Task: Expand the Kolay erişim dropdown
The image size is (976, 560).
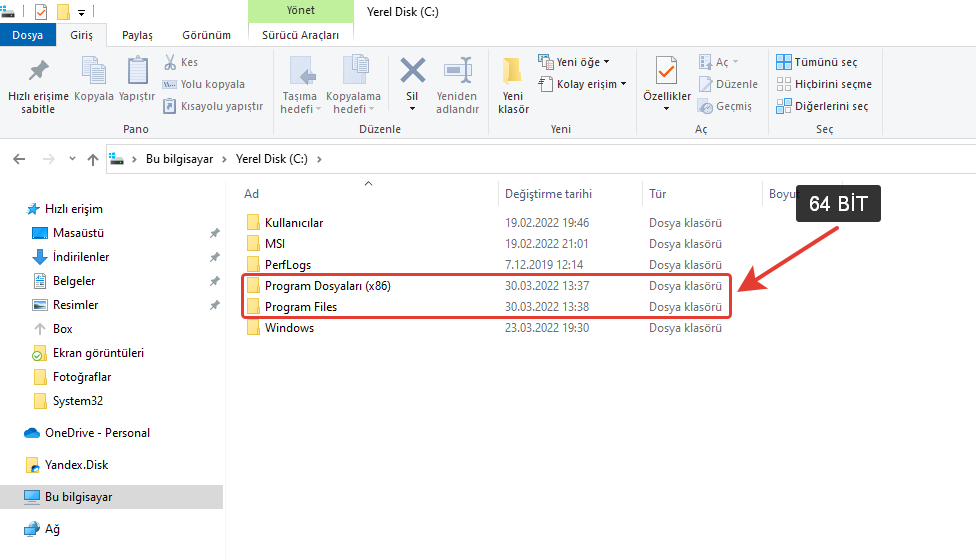Action: coord(582,84)
